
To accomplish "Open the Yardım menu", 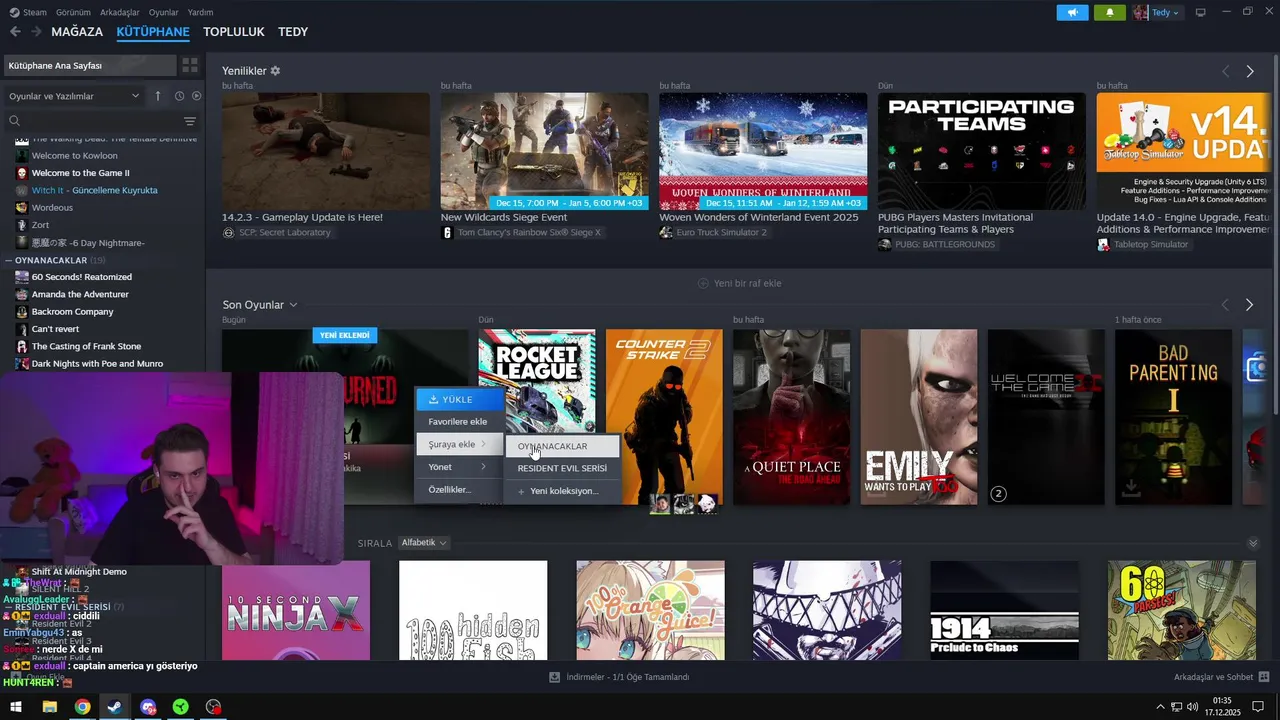I will tap(200, 12).
